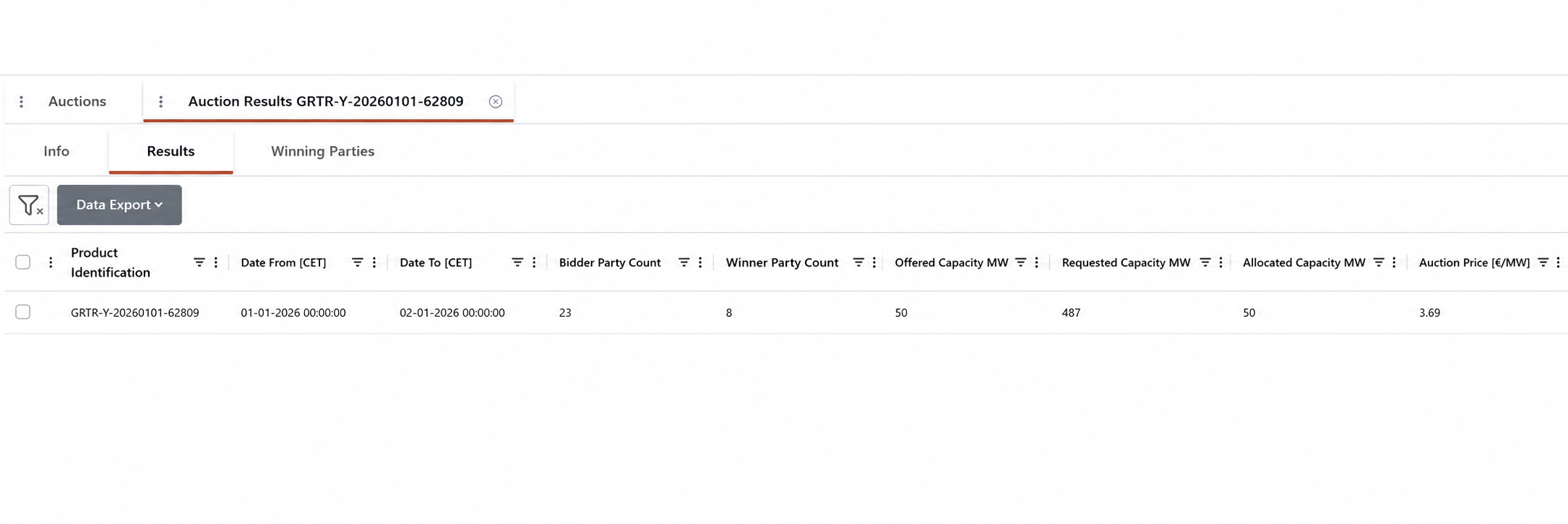Filter the Winner Party Count column
The image size is (1568, 524).
coord(858,262)
